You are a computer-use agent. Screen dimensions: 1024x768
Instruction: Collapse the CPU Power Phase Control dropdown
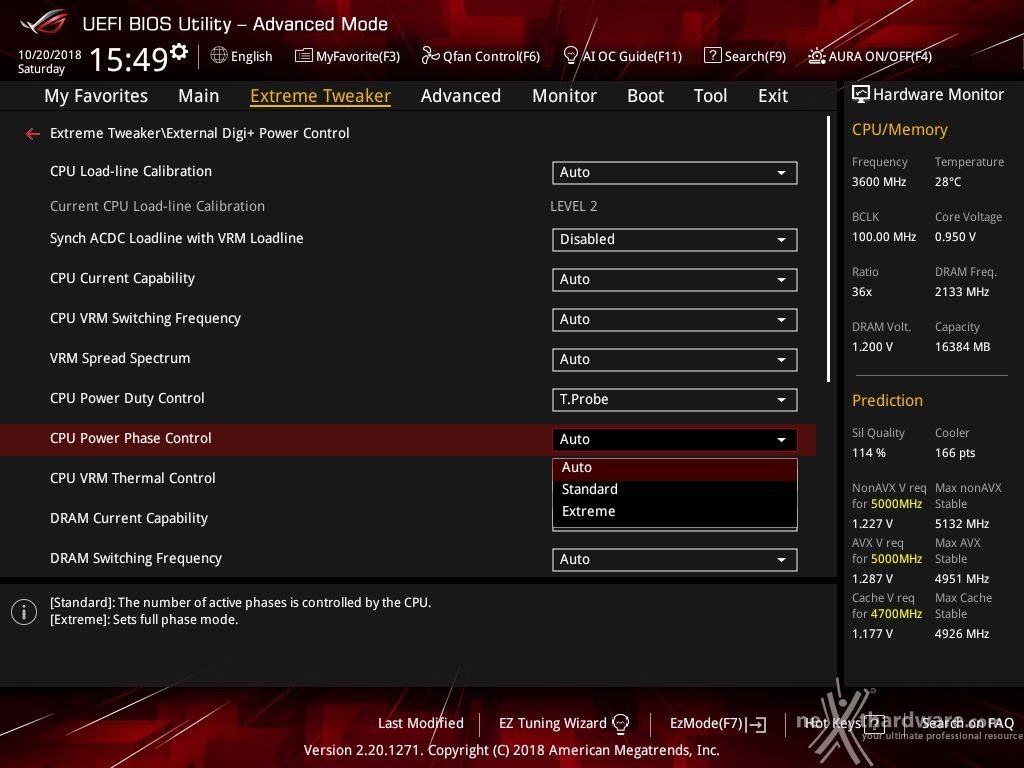675,440
